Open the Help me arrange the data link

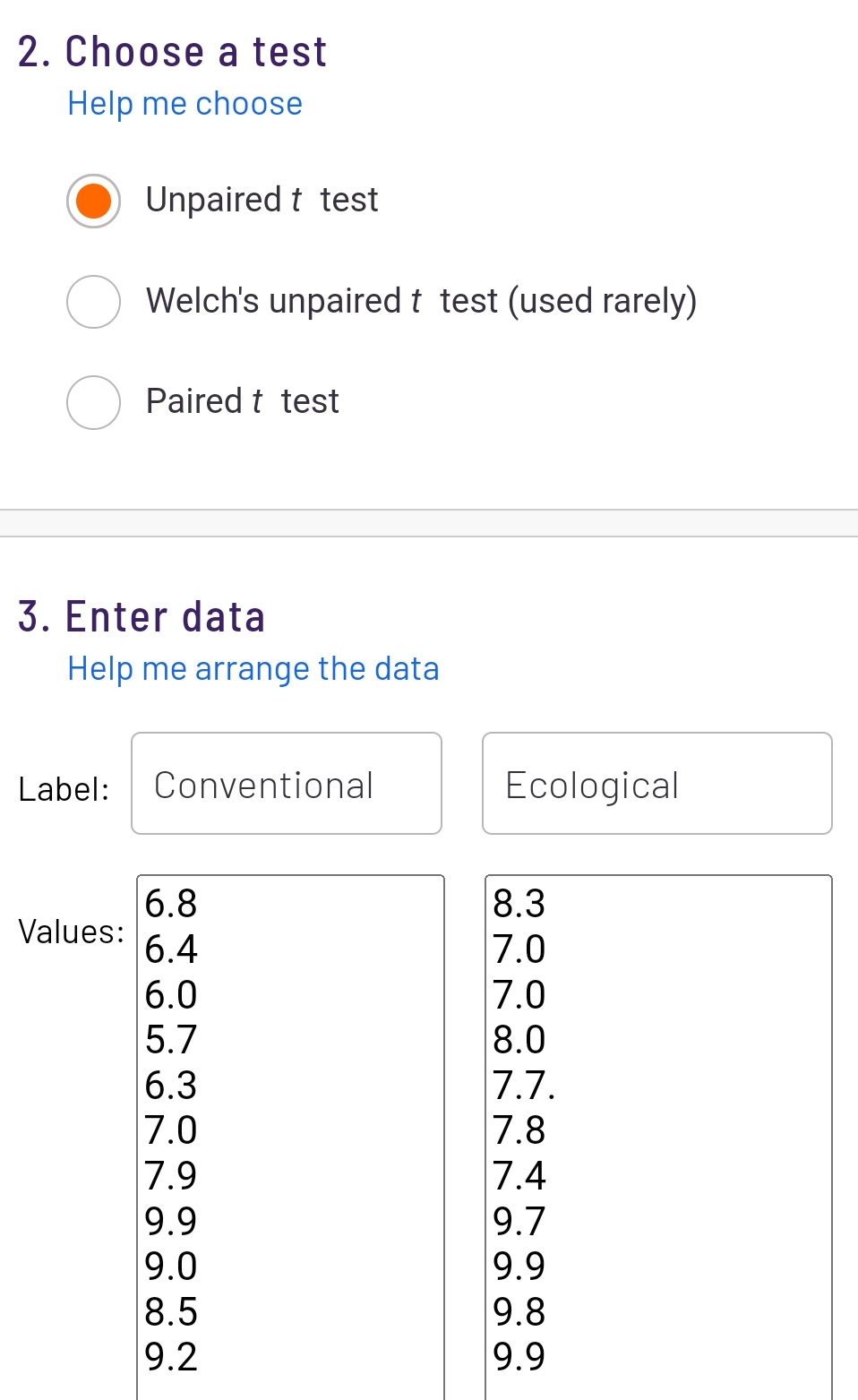coord(253,669)
